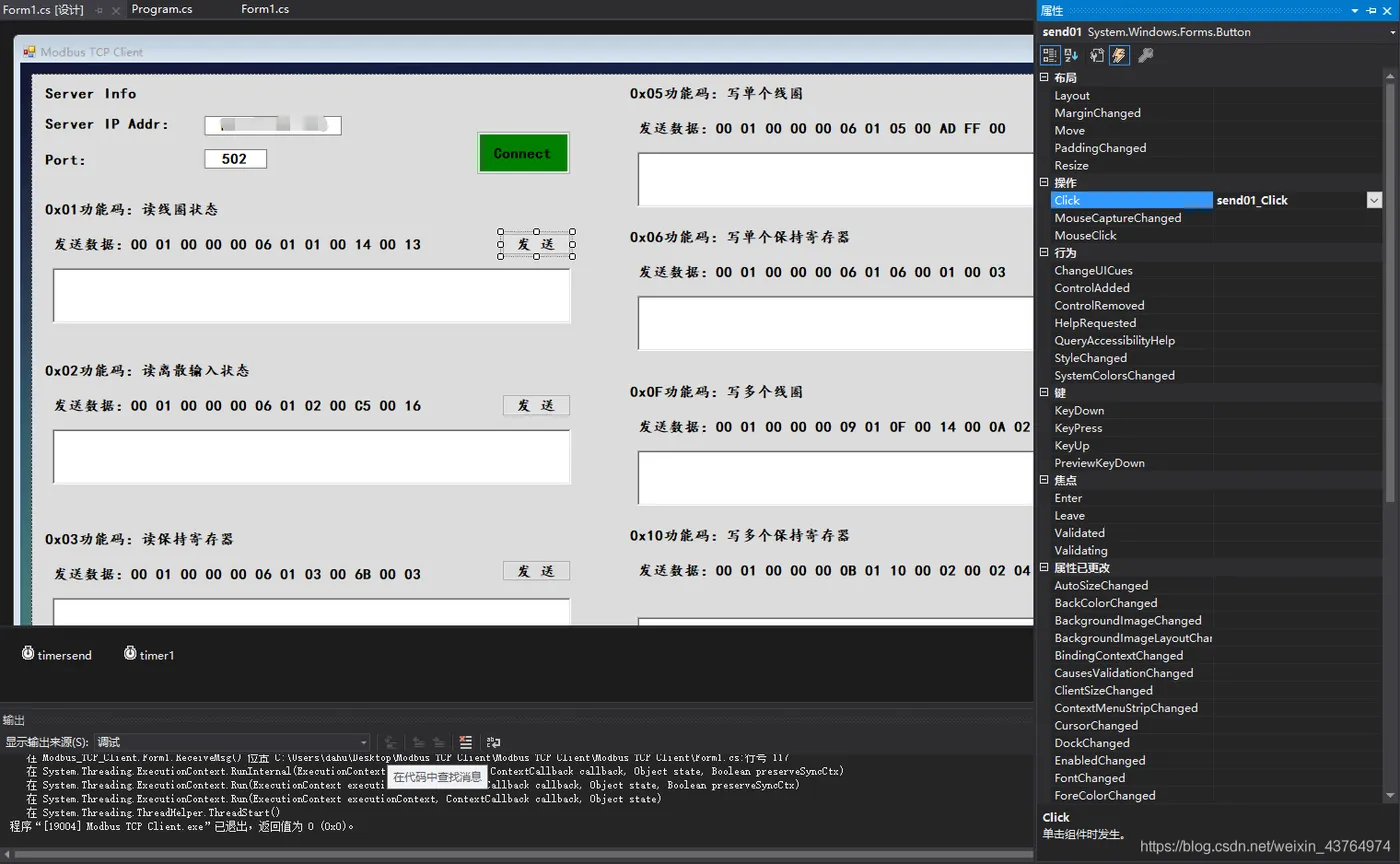
Task: Switch to Program.cs tab
Action: pos(162,9)
